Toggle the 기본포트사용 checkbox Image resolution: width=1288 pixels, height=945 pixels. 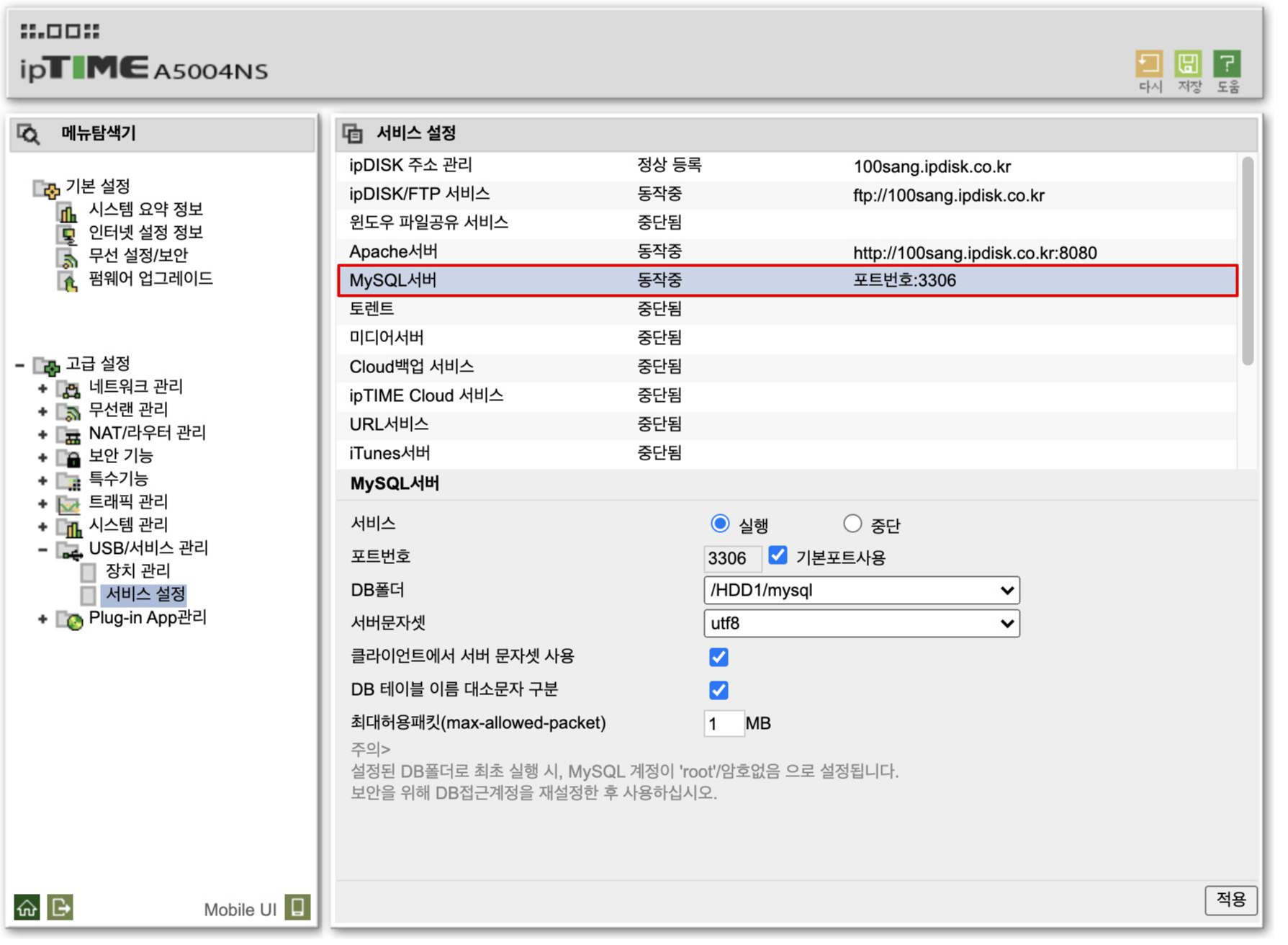(778, 555)
